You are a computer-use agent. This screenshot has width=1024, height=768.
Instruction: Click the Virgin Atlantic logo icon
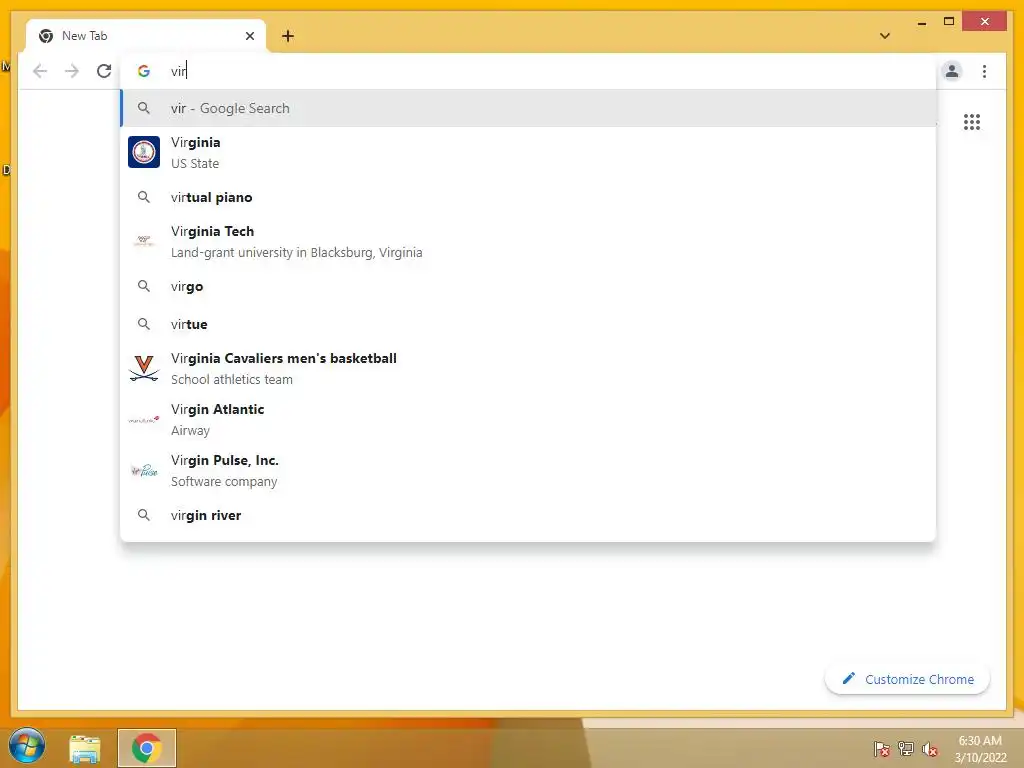[144, 419]
